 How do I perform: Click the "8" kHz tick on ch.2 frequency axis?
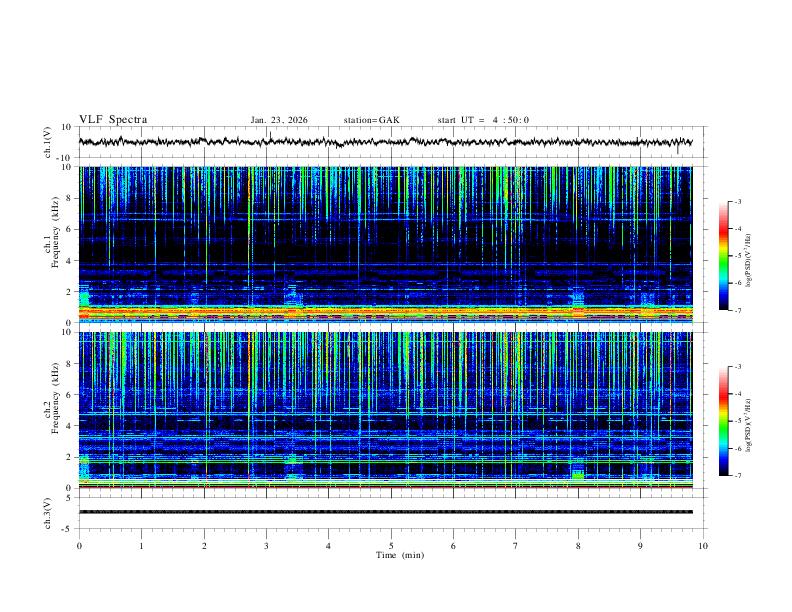click(69, 364)
